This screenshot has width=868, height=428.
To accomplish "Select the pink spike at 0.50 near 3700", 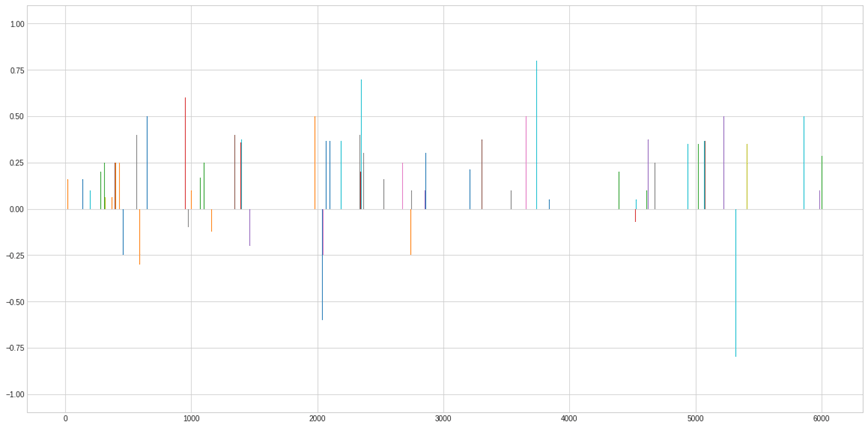I will click(526, 162).
